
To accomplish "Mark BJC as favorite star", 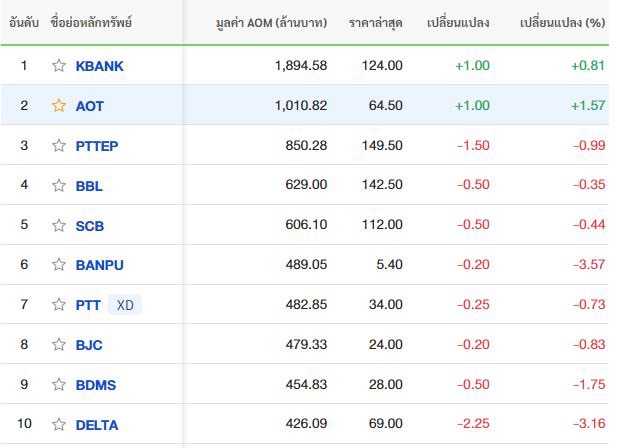I will (59, 344).
